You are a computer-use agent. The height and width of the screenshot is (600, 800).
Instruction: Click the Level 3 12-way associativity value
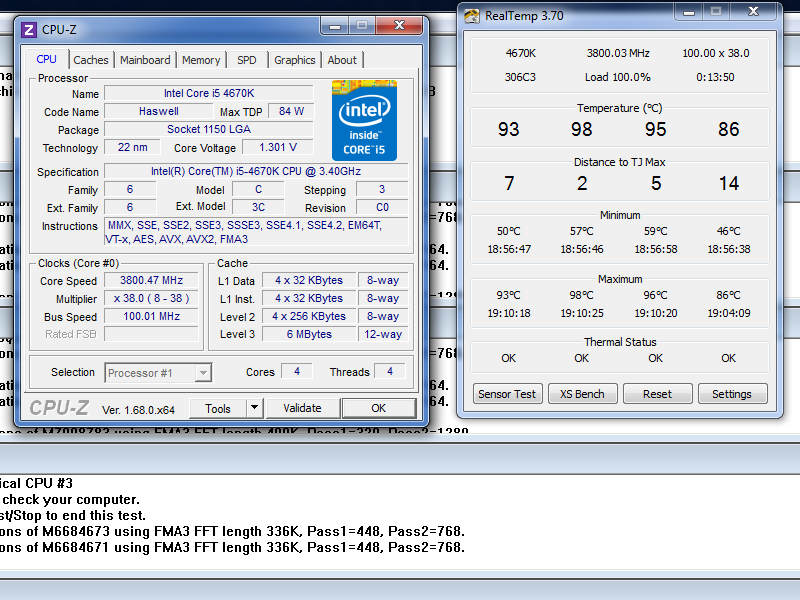383,334
